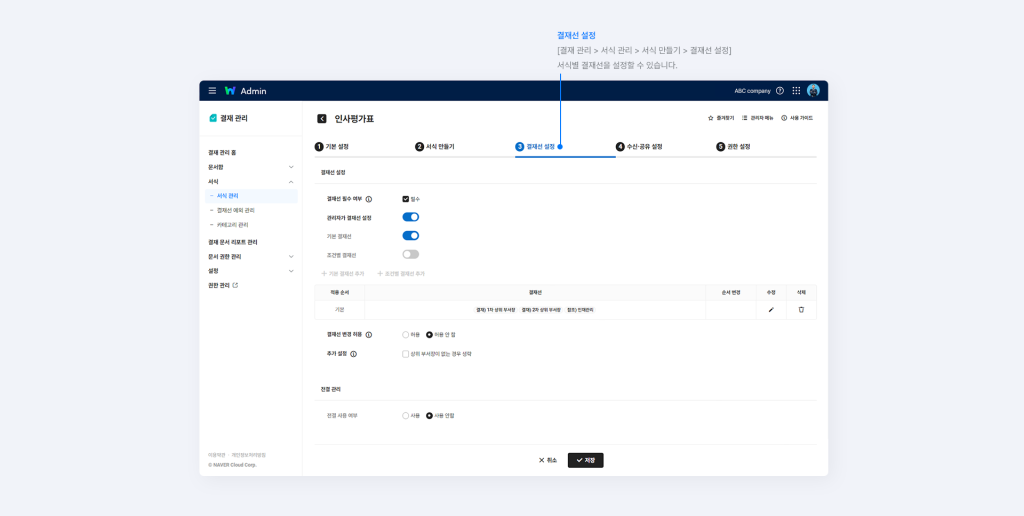Check 상위 부서장이 없는 경우 생략

(406, 354)
